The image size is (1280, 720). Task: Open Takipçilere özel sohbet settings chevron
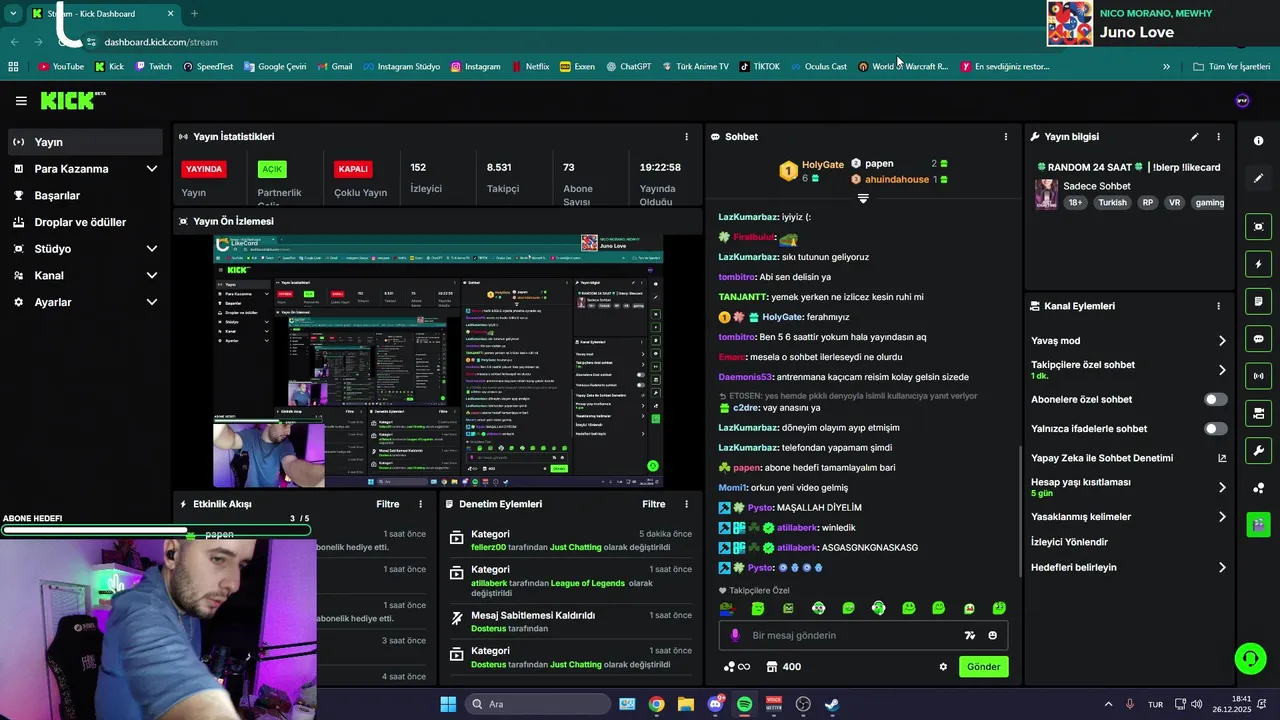(x=1222, y=370)
